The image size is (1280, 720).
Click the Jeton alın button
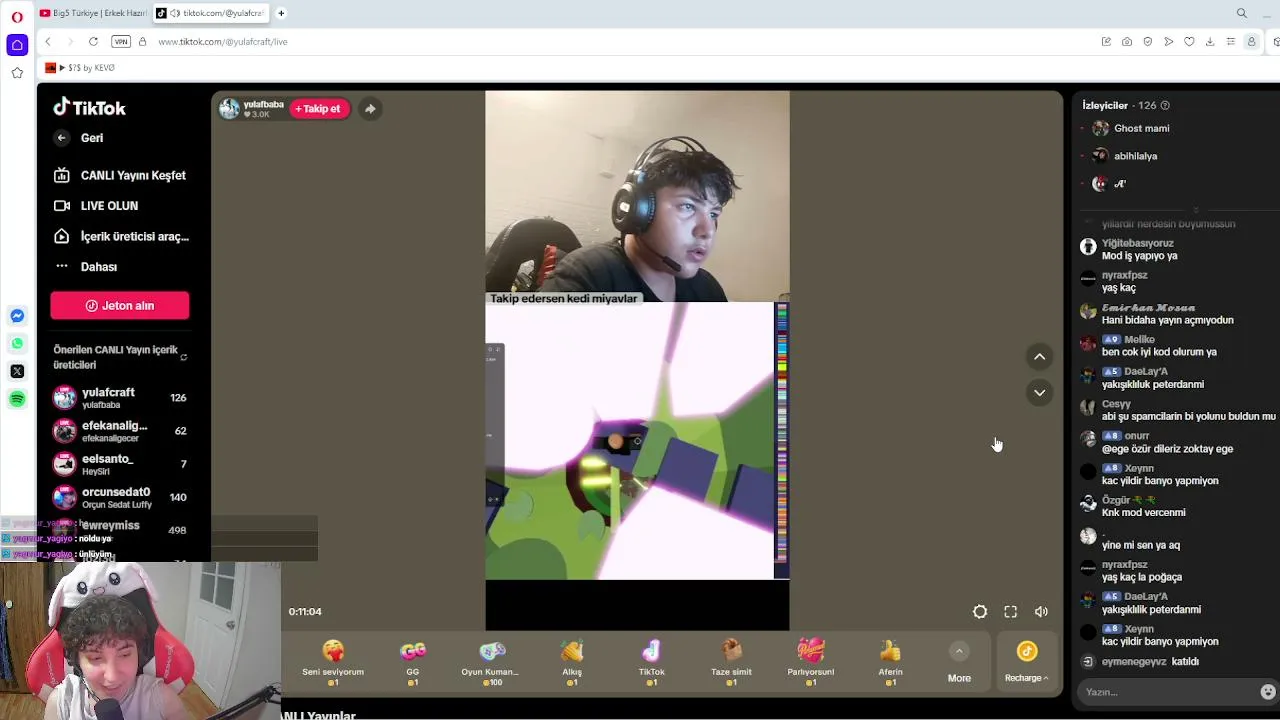pyautogui.click(x=120, y=306)
